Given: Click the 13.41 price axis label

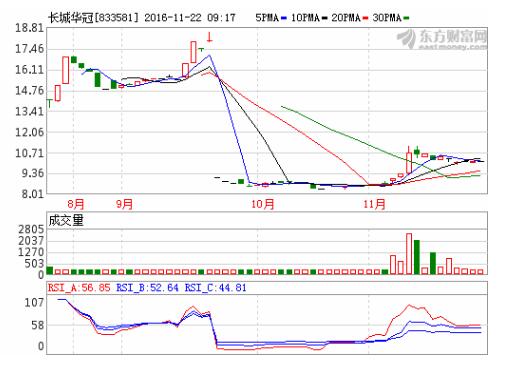Looking at the screenshot, I should coord(29,111).
